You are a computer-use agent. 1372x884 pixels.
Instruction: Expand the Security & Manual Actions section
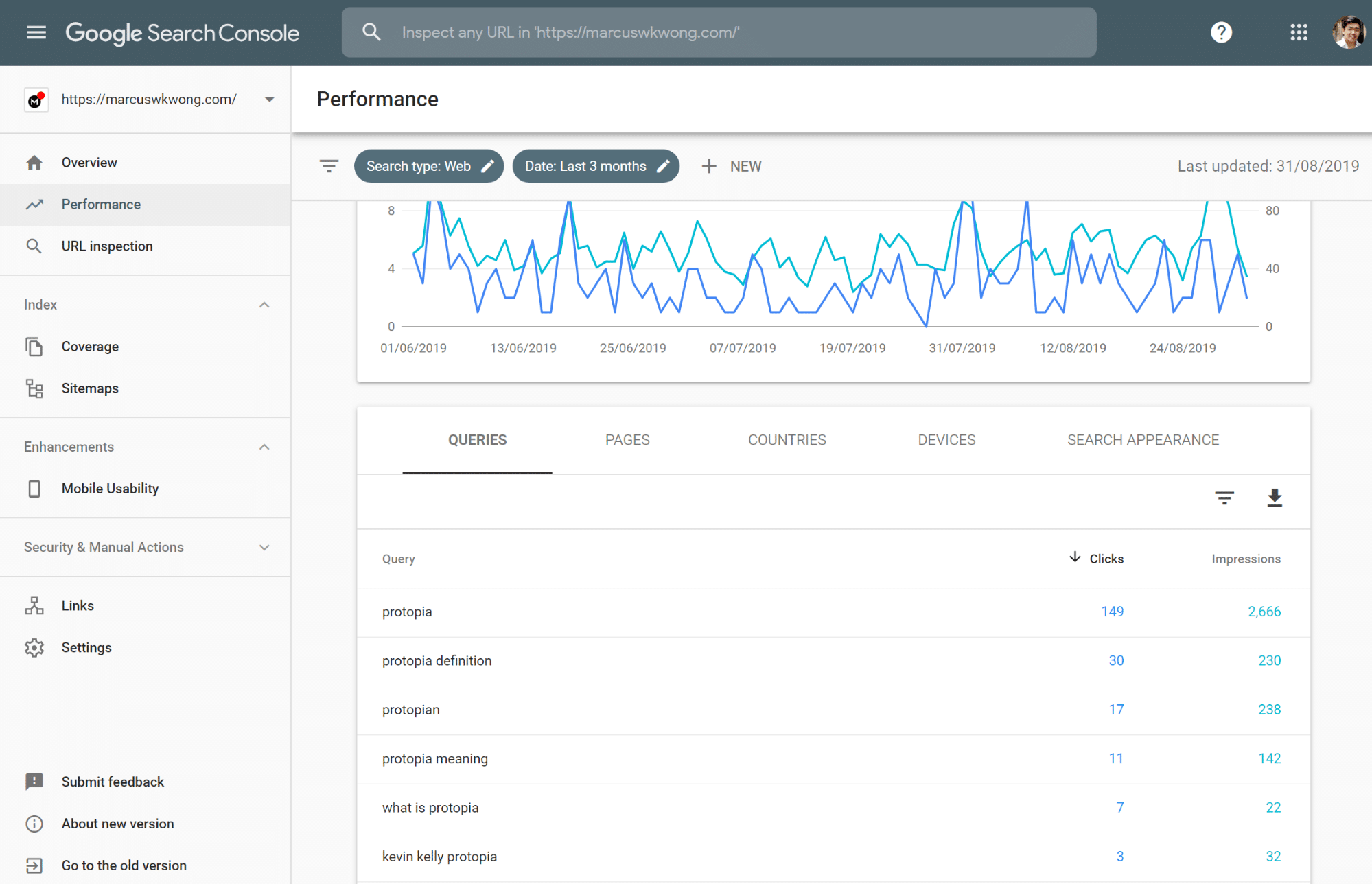click(x=264, y=547)
